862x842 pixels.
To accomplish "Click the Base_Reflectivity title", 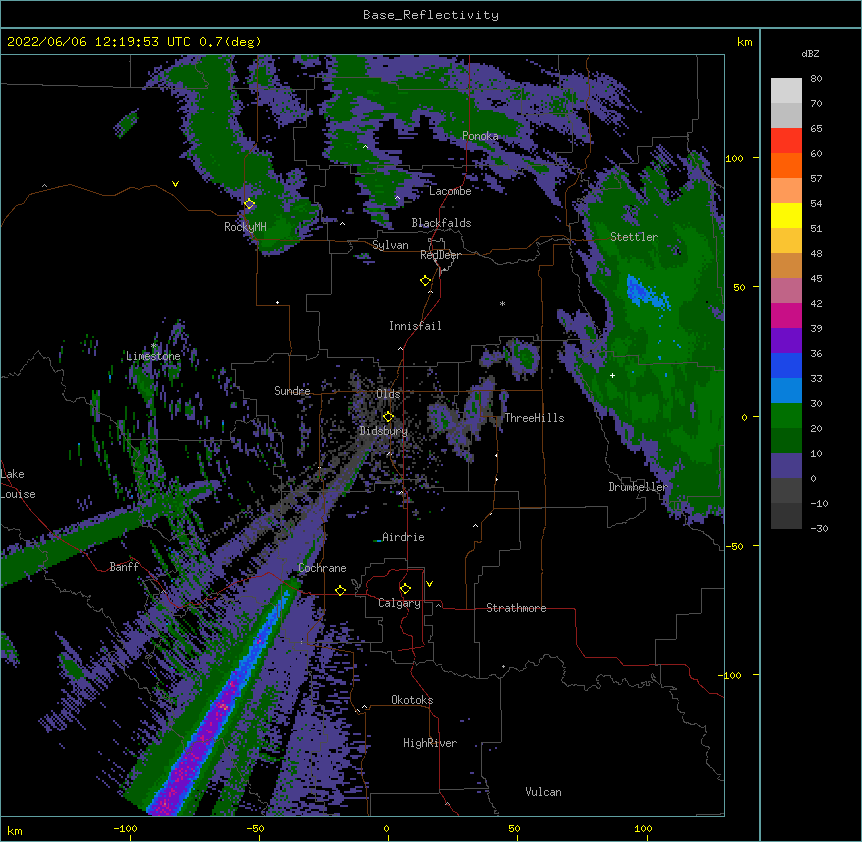I will (x=431, y=15).
